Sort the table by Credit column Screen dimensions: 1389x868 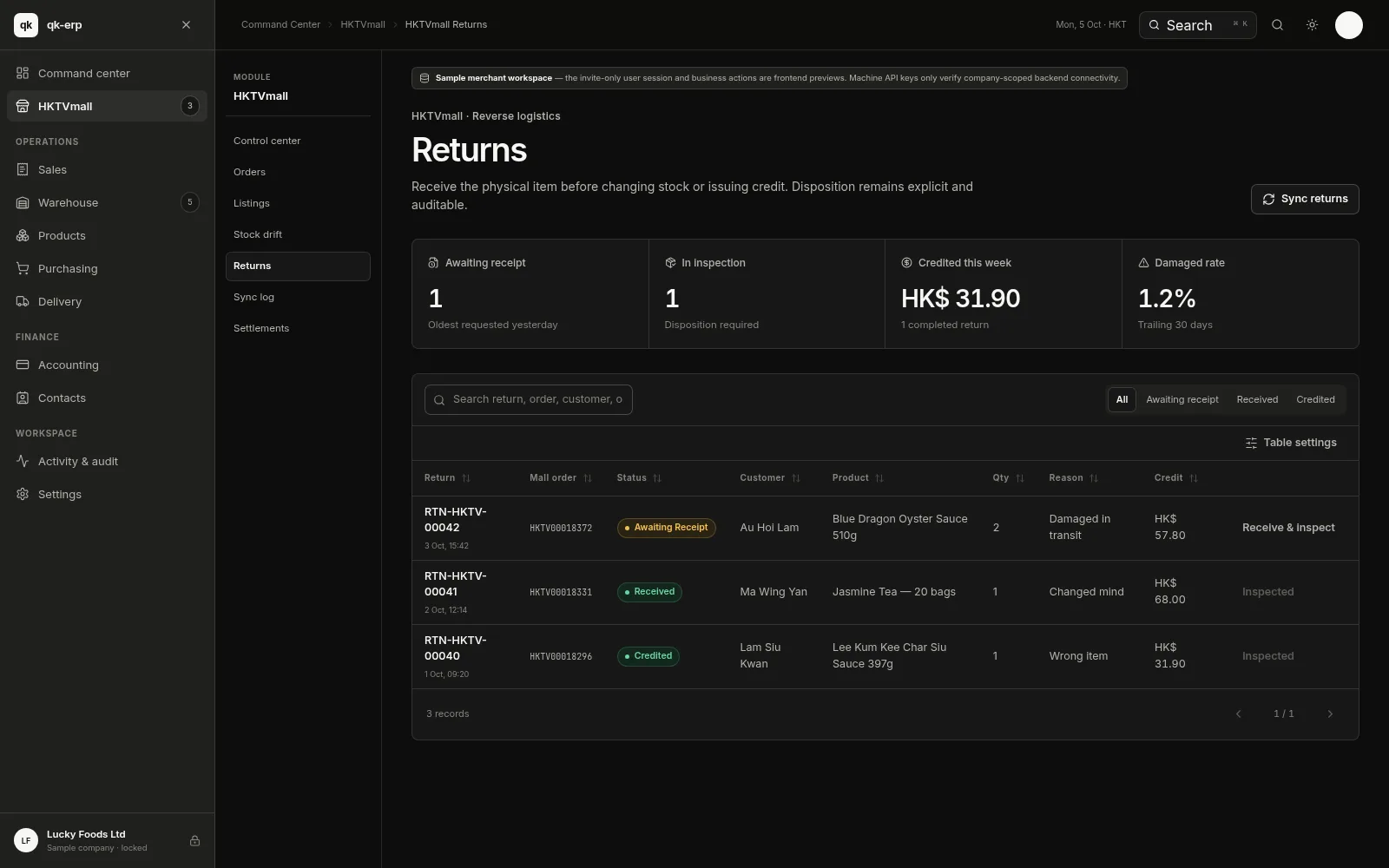coord(1176,478)
